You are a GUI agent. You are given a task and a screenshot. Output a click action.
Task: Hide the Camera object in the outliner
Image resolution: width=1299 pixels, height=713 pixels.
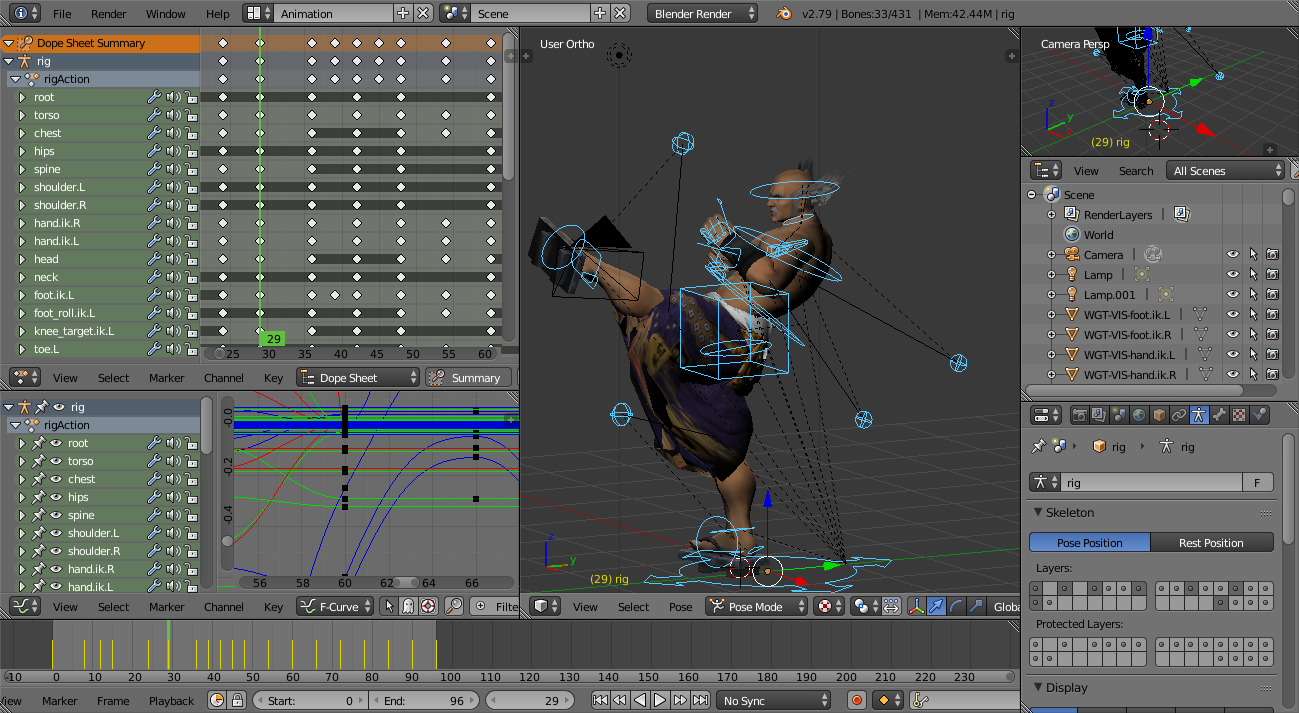coord(1233,255)
